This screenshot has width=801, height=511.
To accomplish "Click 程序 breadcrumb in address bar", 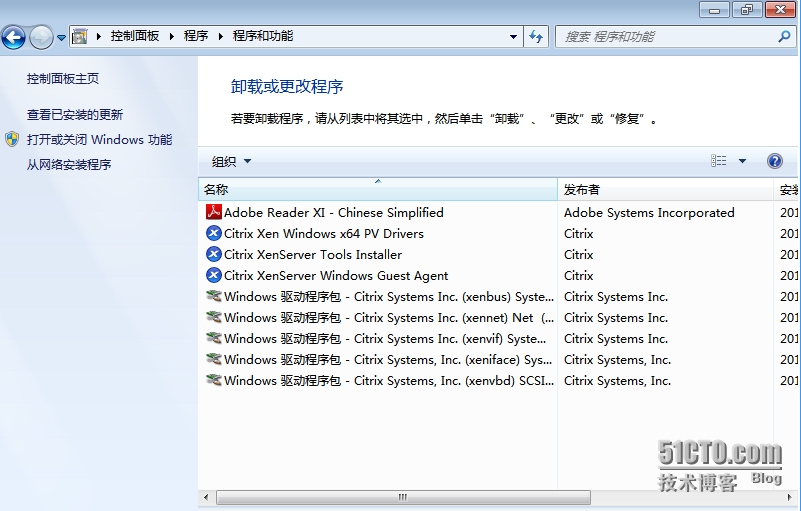I will point(196,36).
